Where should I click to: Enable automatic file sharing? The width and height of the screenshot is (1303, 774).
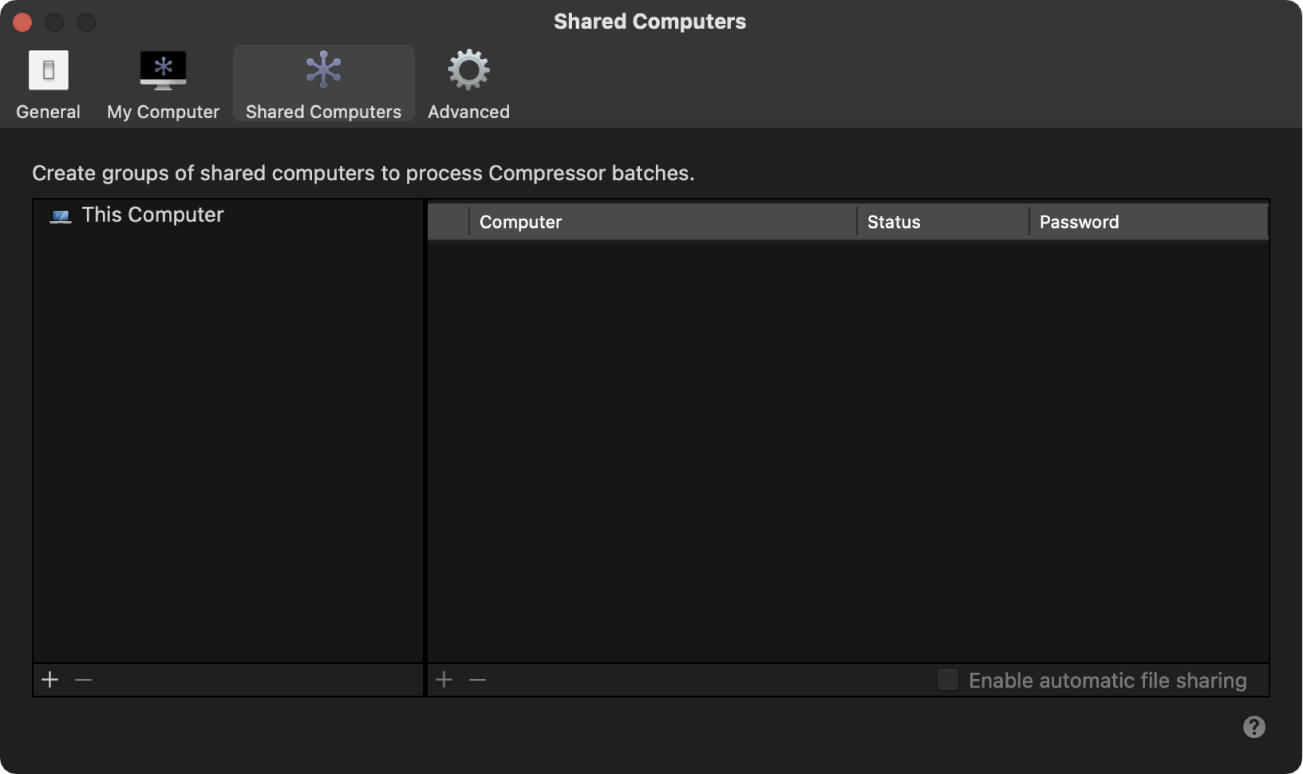947,679
